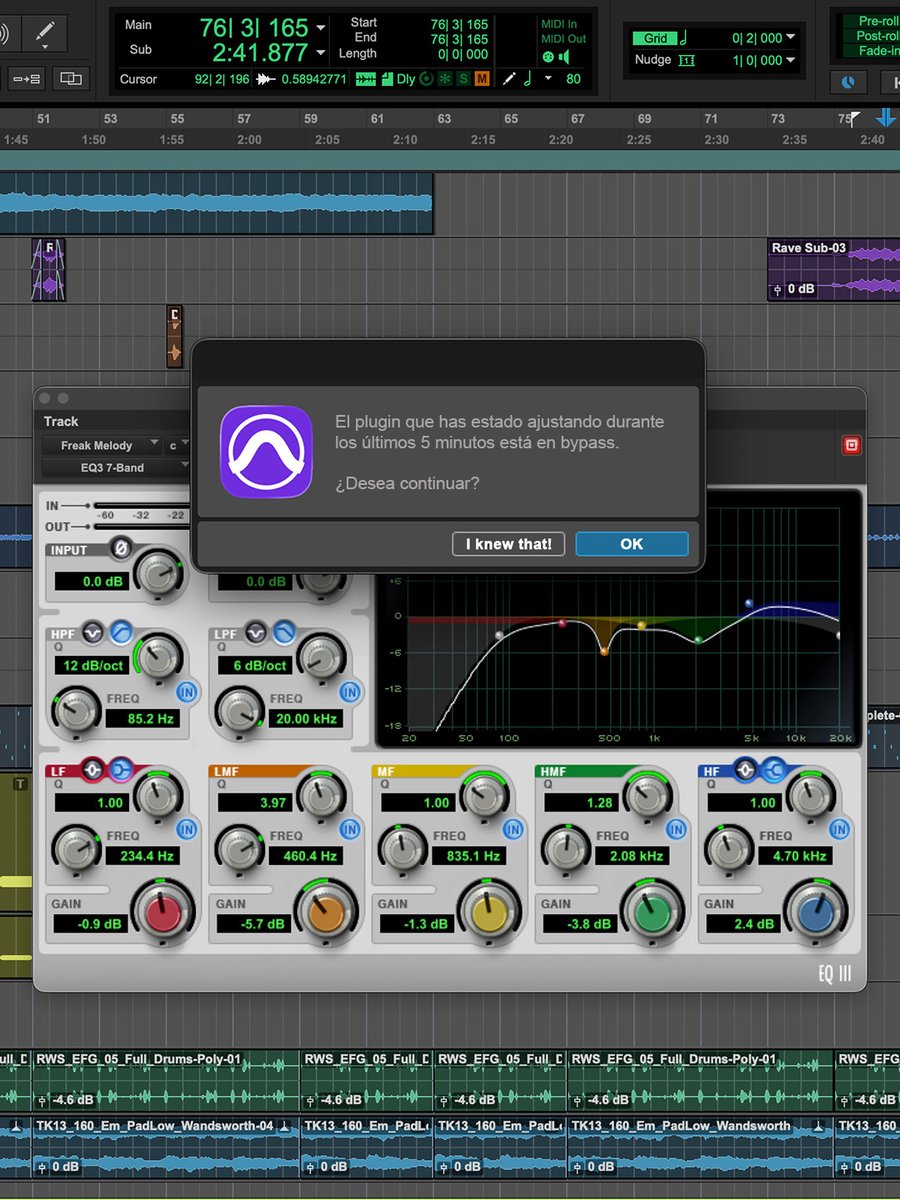Viewport: 900px width, 1200px height.
Task: Select the HF peak filter type icon
Action: (746, 769)
